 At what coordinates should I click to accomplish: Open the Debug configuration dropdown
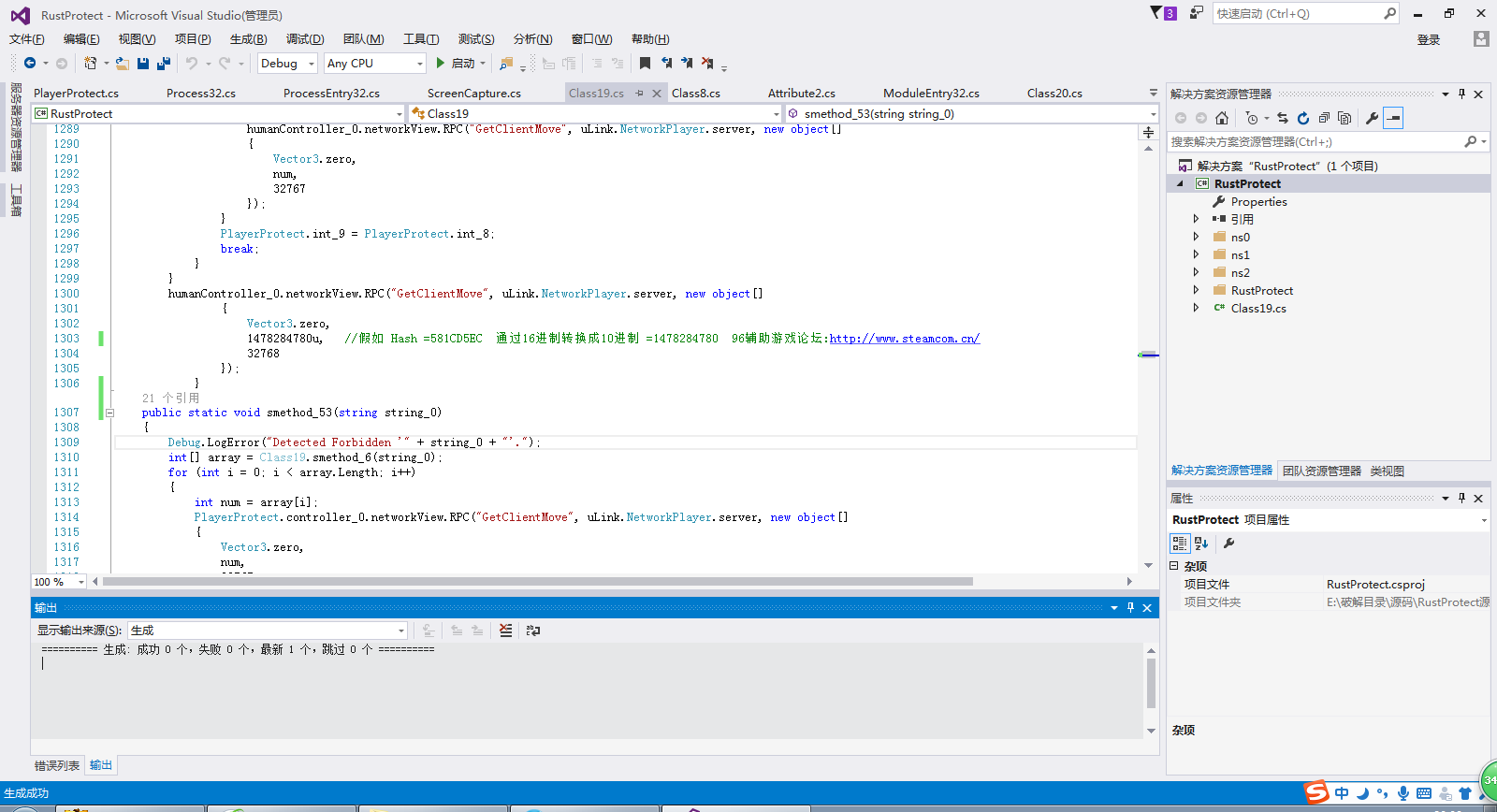point(312,64)
